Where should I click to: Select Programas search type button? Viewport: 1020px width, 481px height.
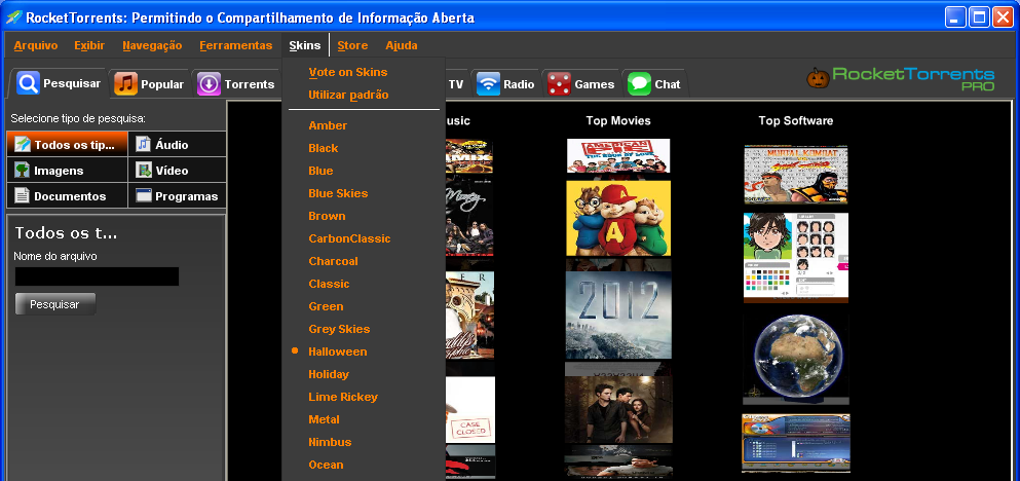(x=177, y=195)
